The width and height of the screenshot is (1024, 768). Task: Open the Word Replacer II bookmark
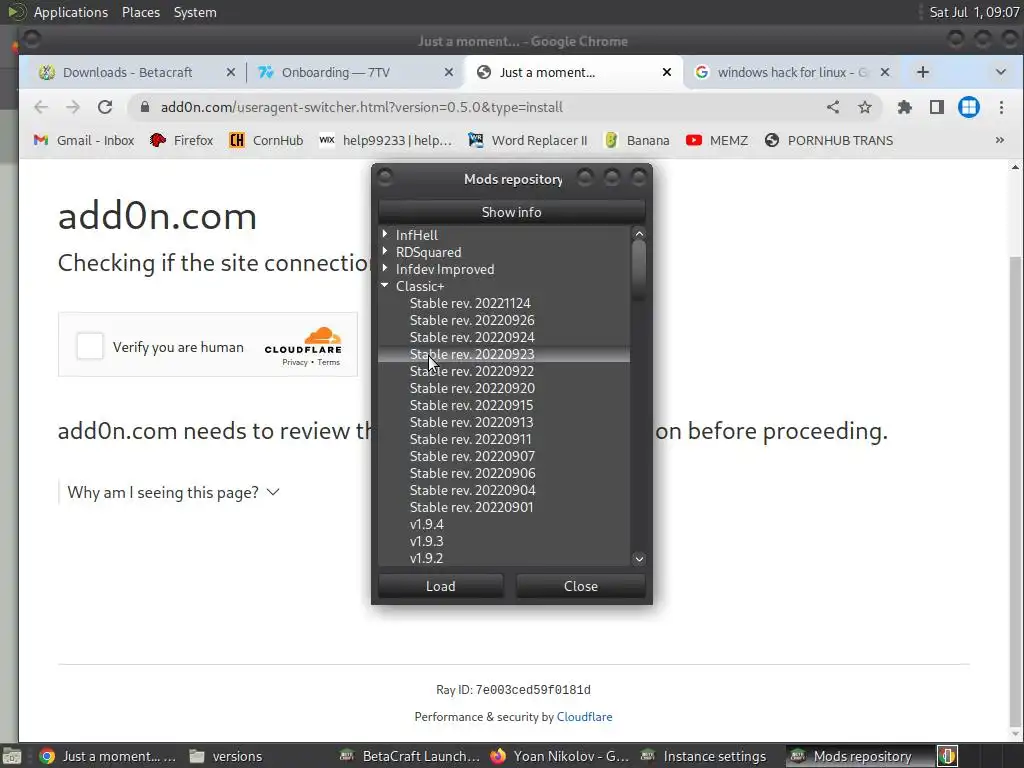(528, 140)
